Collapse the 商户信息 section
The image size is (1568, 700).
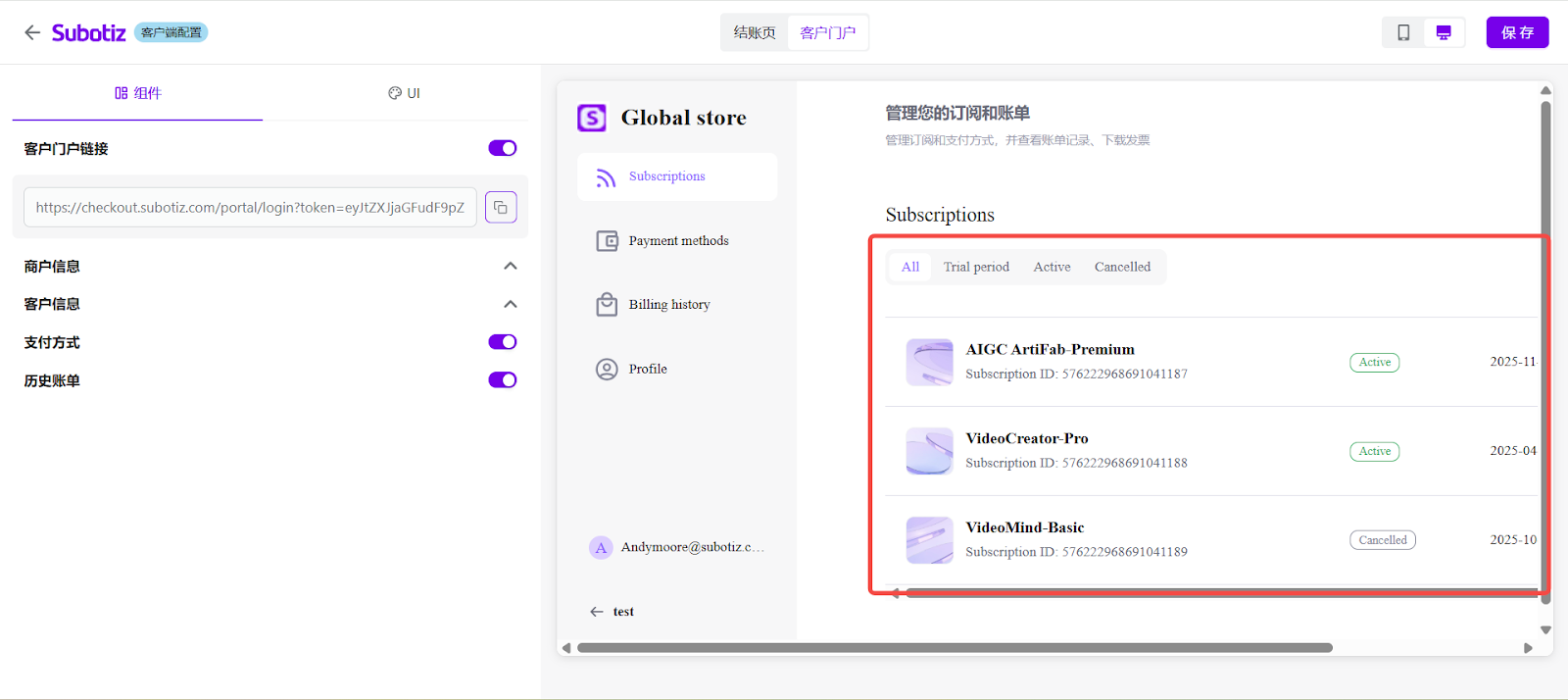coord(510,266)
